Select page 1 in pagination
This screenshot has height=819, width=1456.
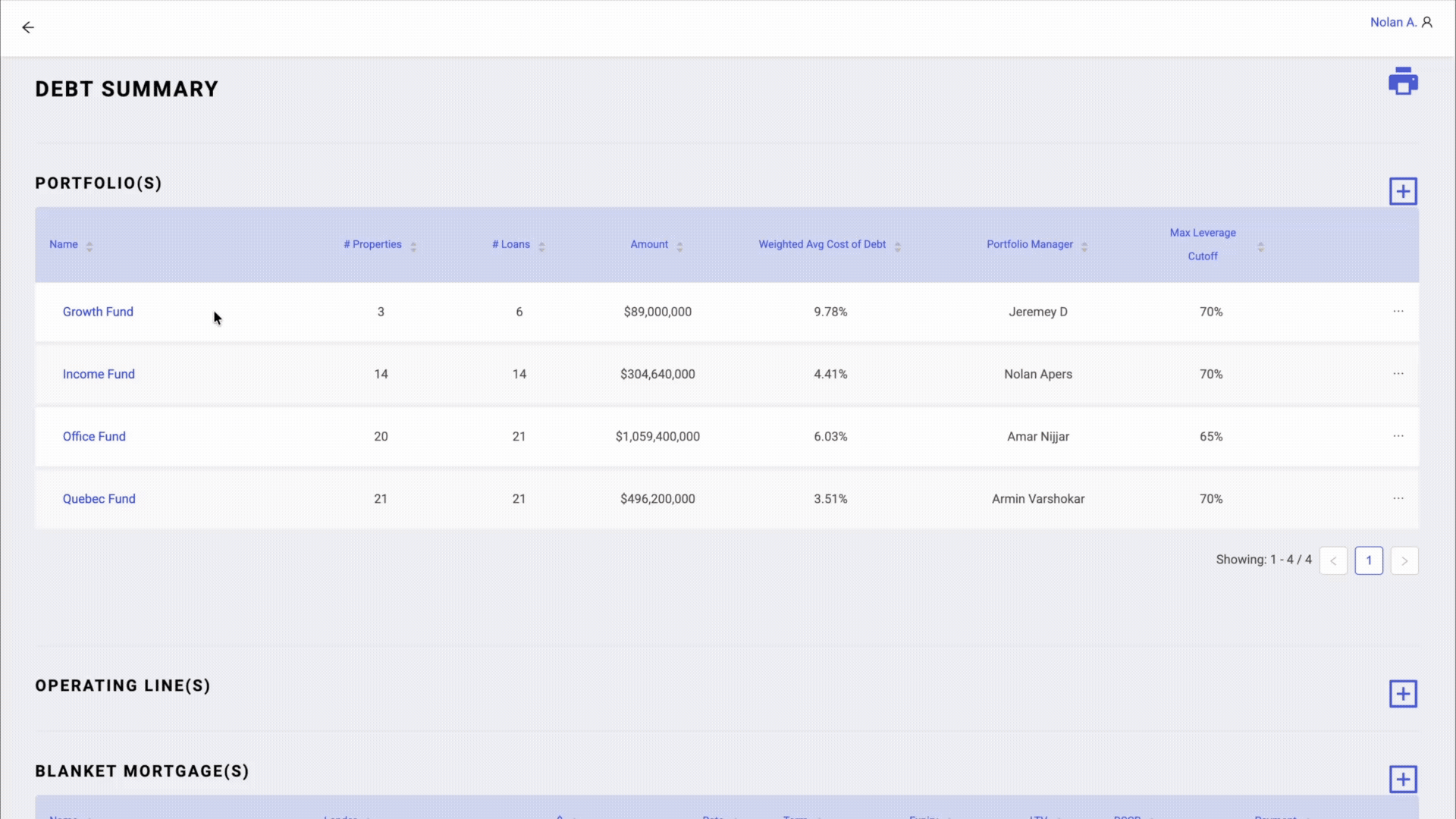[1370, 560]
